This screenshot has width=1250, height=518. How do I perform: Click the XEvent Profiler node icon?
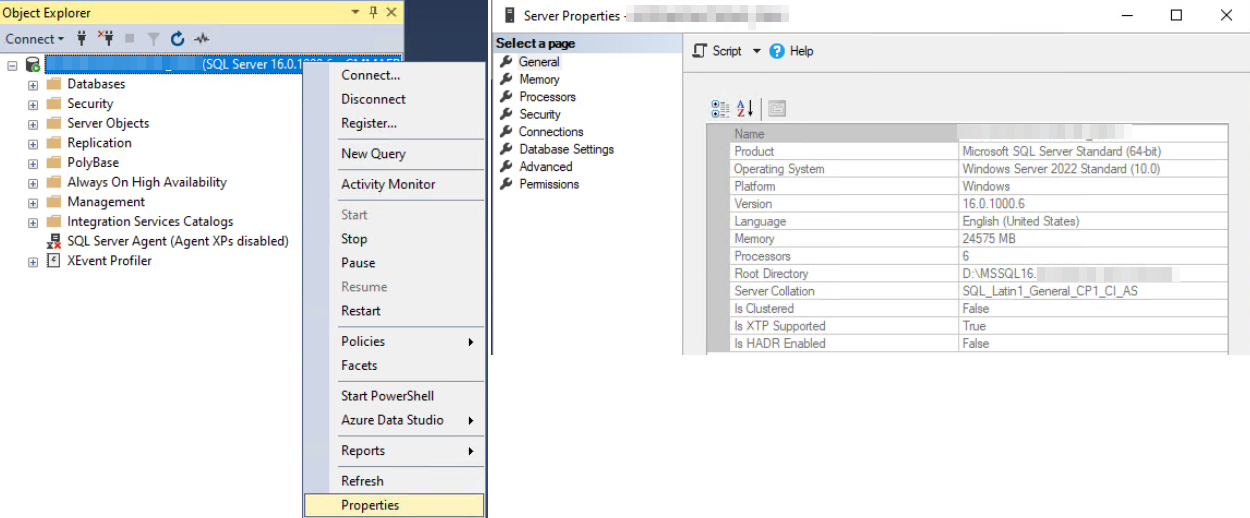54,261
